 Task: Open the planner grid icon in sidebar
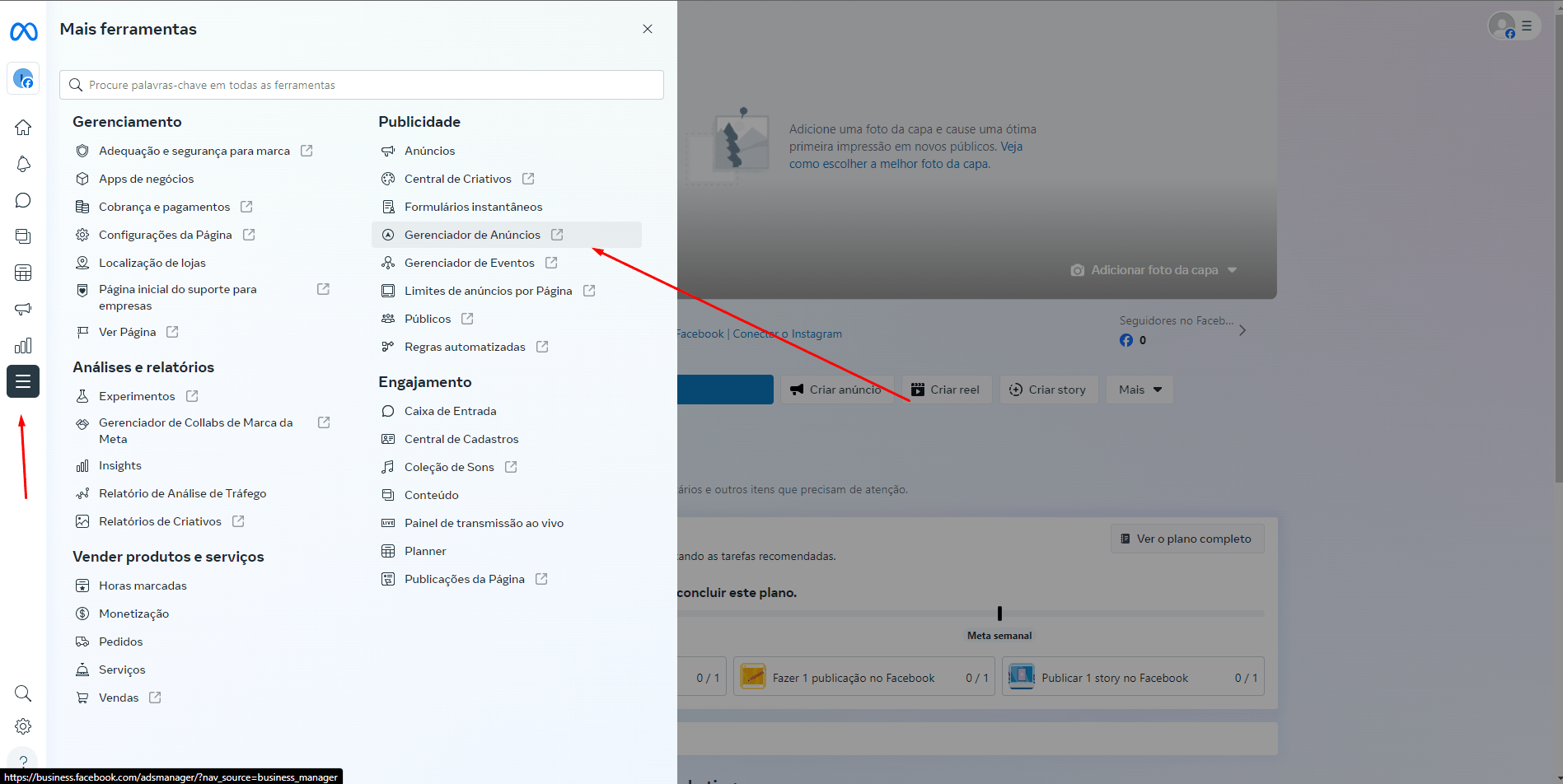(23, 273)
